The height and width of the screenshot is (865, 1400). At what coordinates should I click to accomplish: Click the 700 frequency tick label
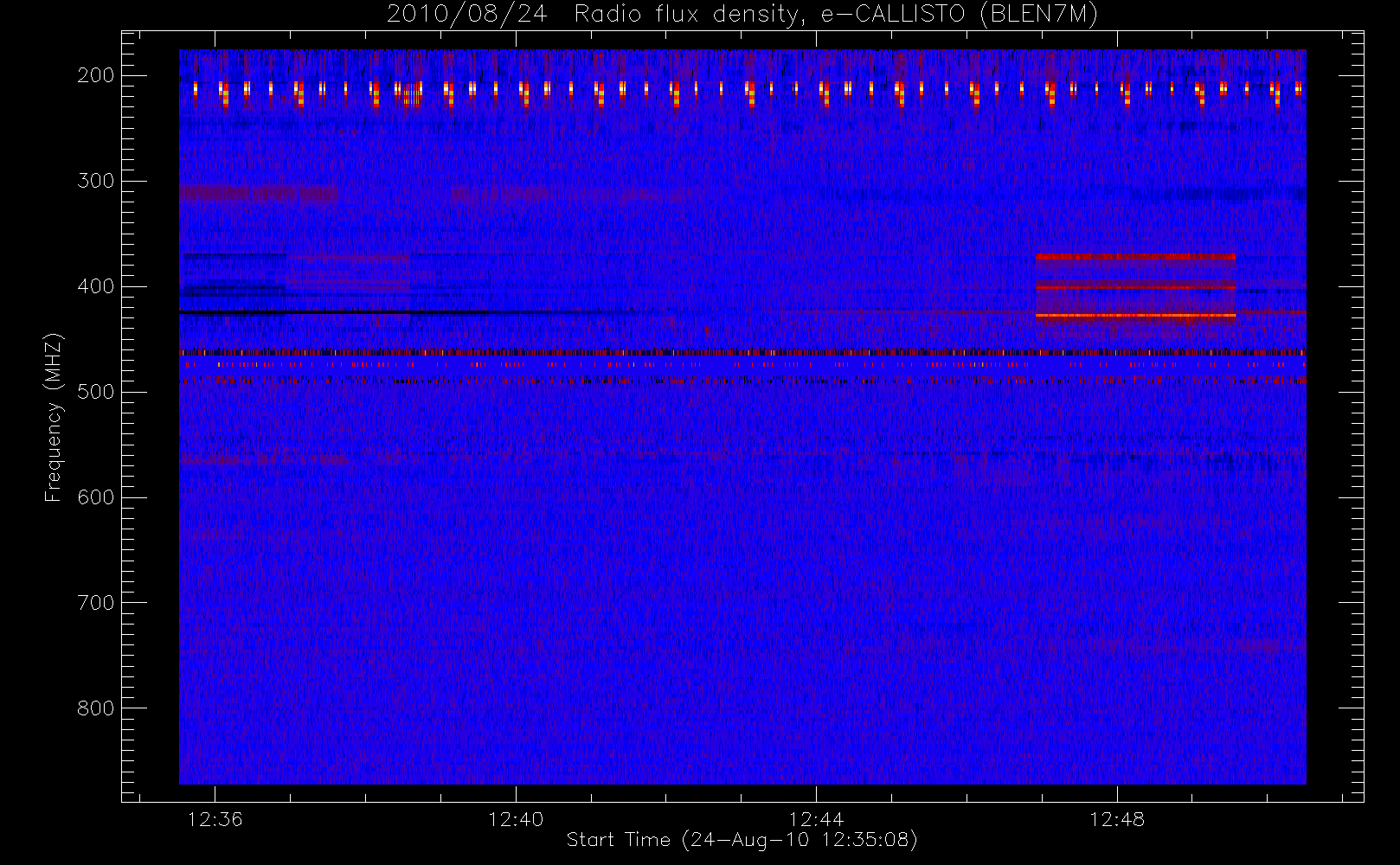coord(95,603)
